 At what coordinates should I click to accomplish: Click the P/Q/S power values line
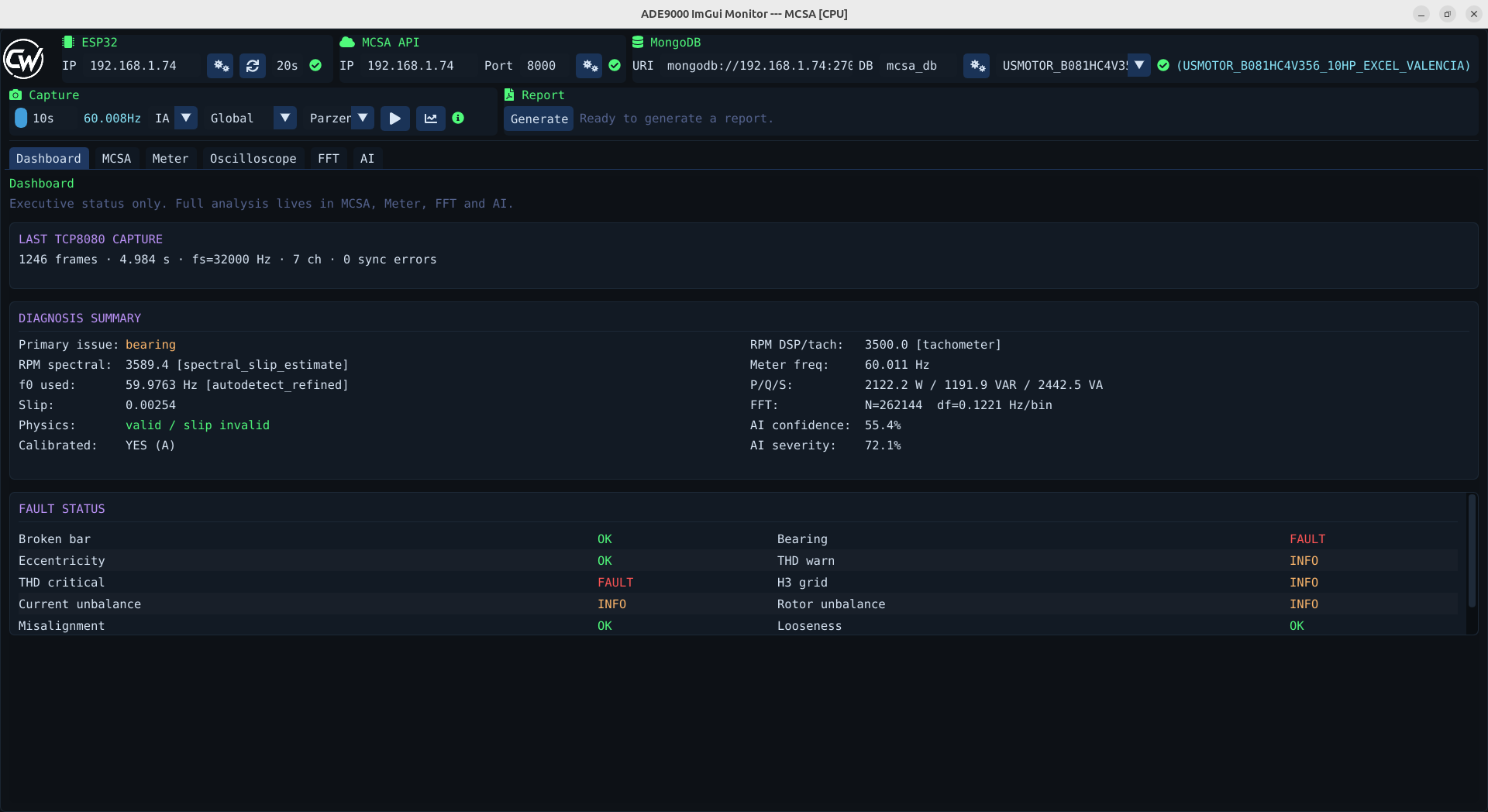(983, 385)
